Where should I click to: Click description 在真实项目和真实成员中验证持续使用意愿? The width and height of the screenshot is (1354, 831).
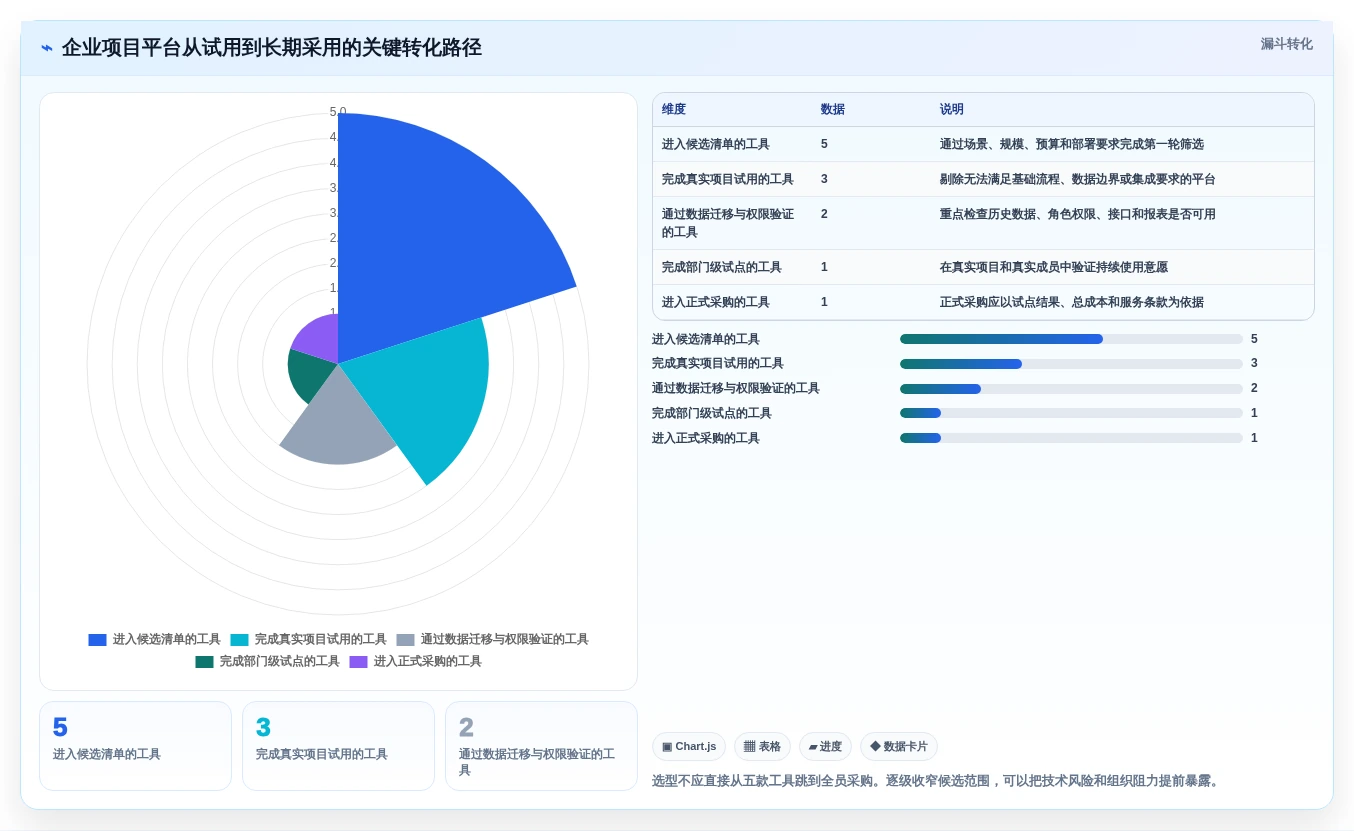[x=1054, y=267]
